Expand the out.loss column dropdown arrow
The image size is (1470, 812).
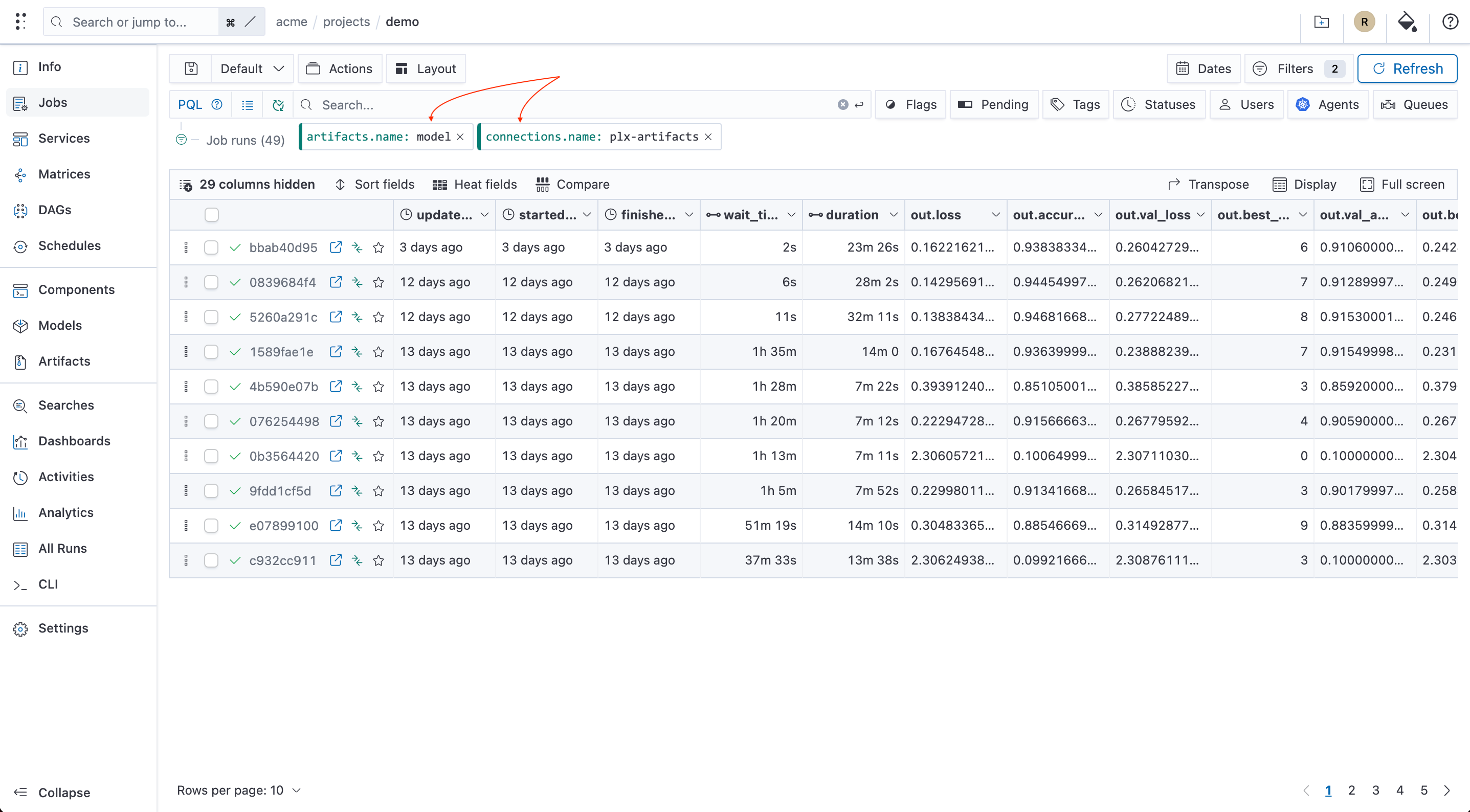tap(996, 215)
